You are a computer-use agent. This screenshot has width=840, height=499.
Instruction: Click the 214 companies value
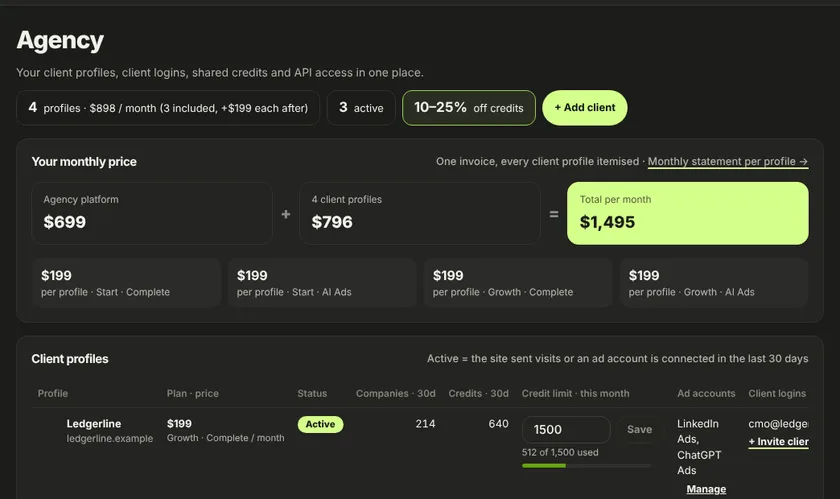coord(425,423)
